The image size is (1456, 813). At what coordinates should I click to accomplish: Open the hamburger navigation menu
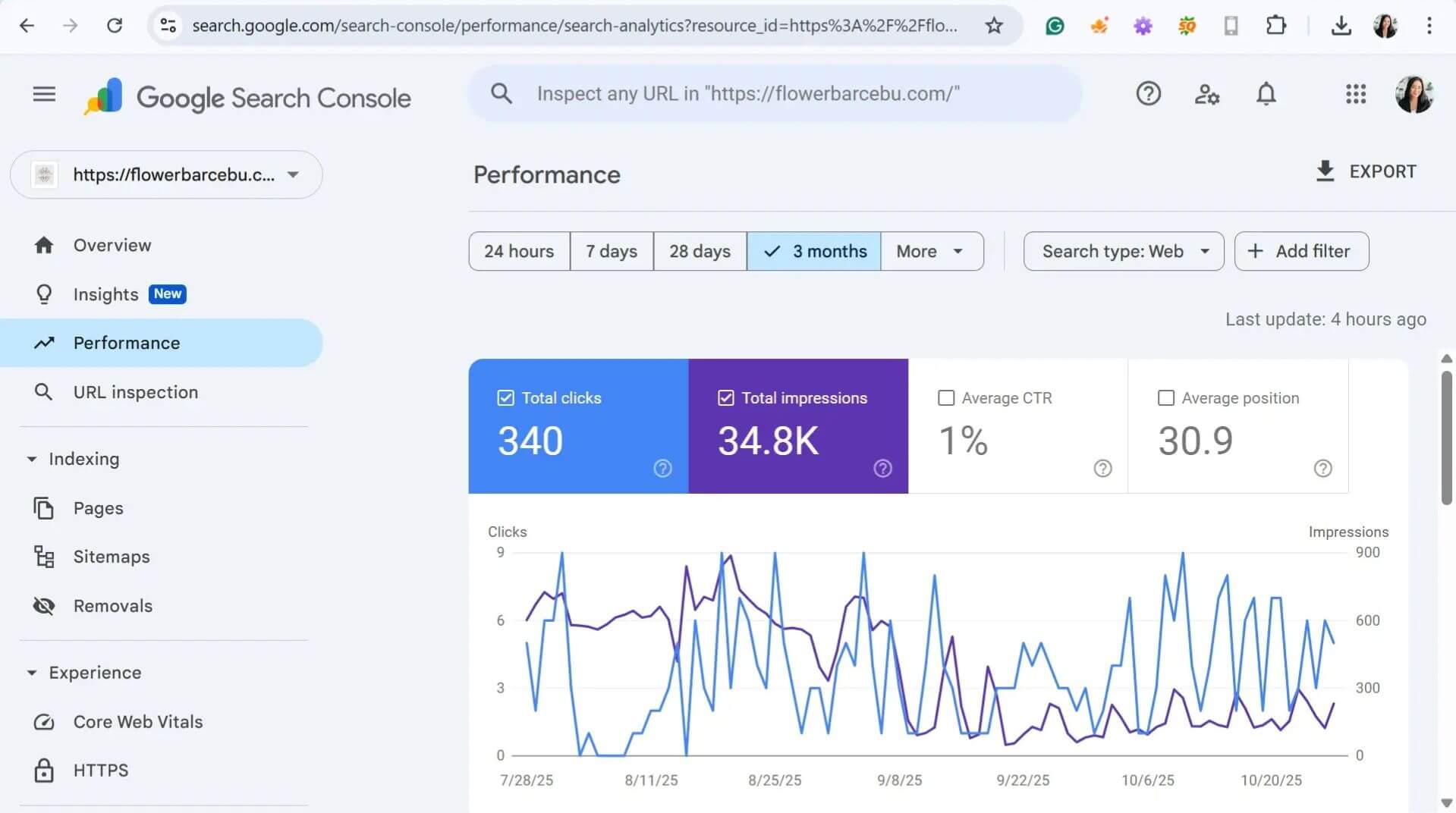44,94
